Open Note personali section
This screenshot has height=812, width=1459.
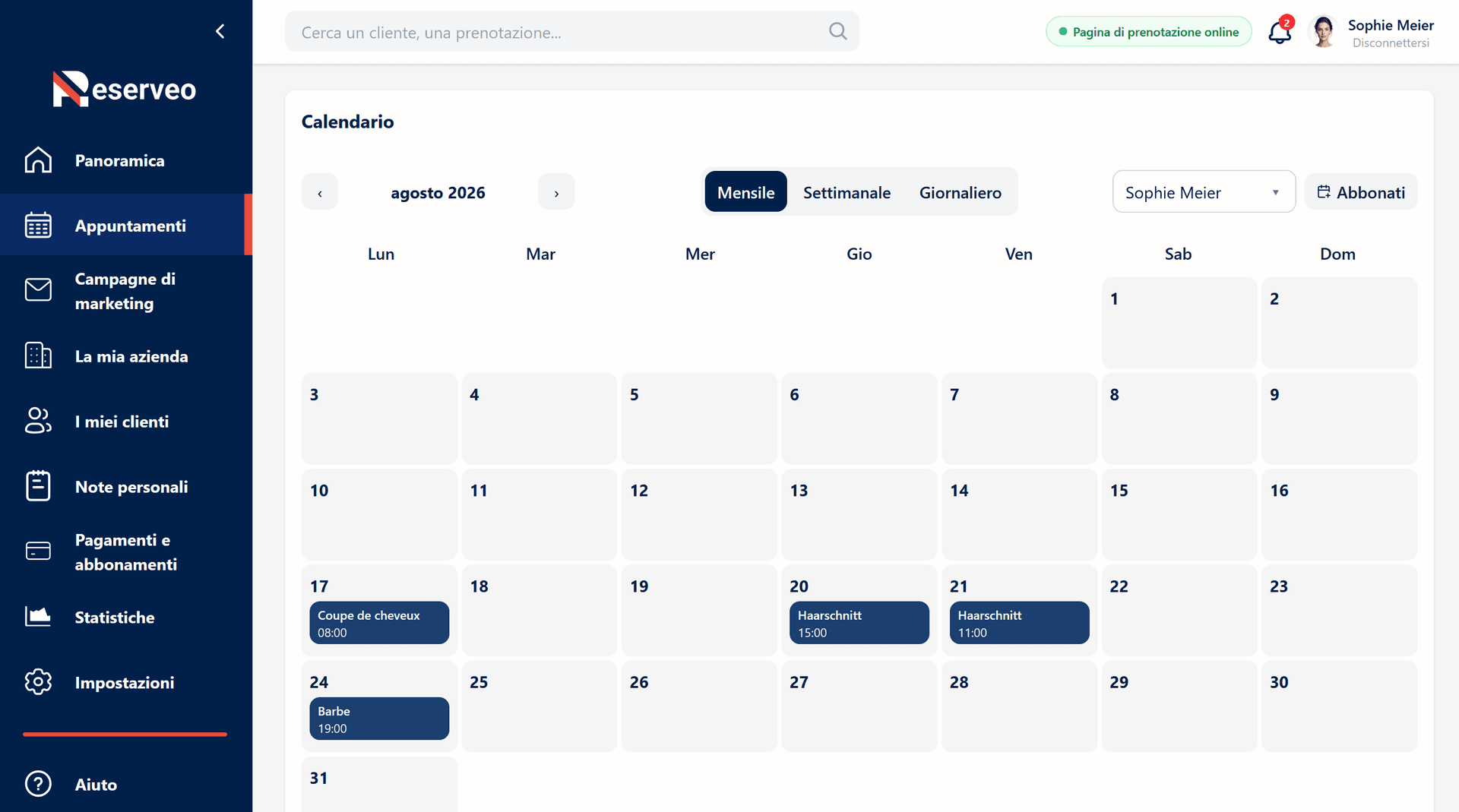coord(126,486)
